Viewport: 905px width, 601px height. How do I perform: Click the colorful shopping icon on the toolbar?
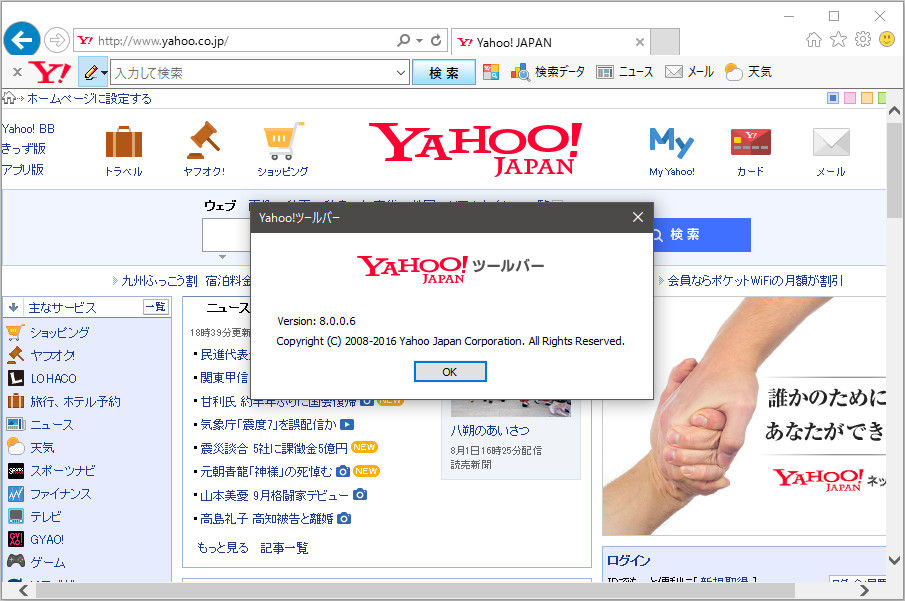point(491,72)
